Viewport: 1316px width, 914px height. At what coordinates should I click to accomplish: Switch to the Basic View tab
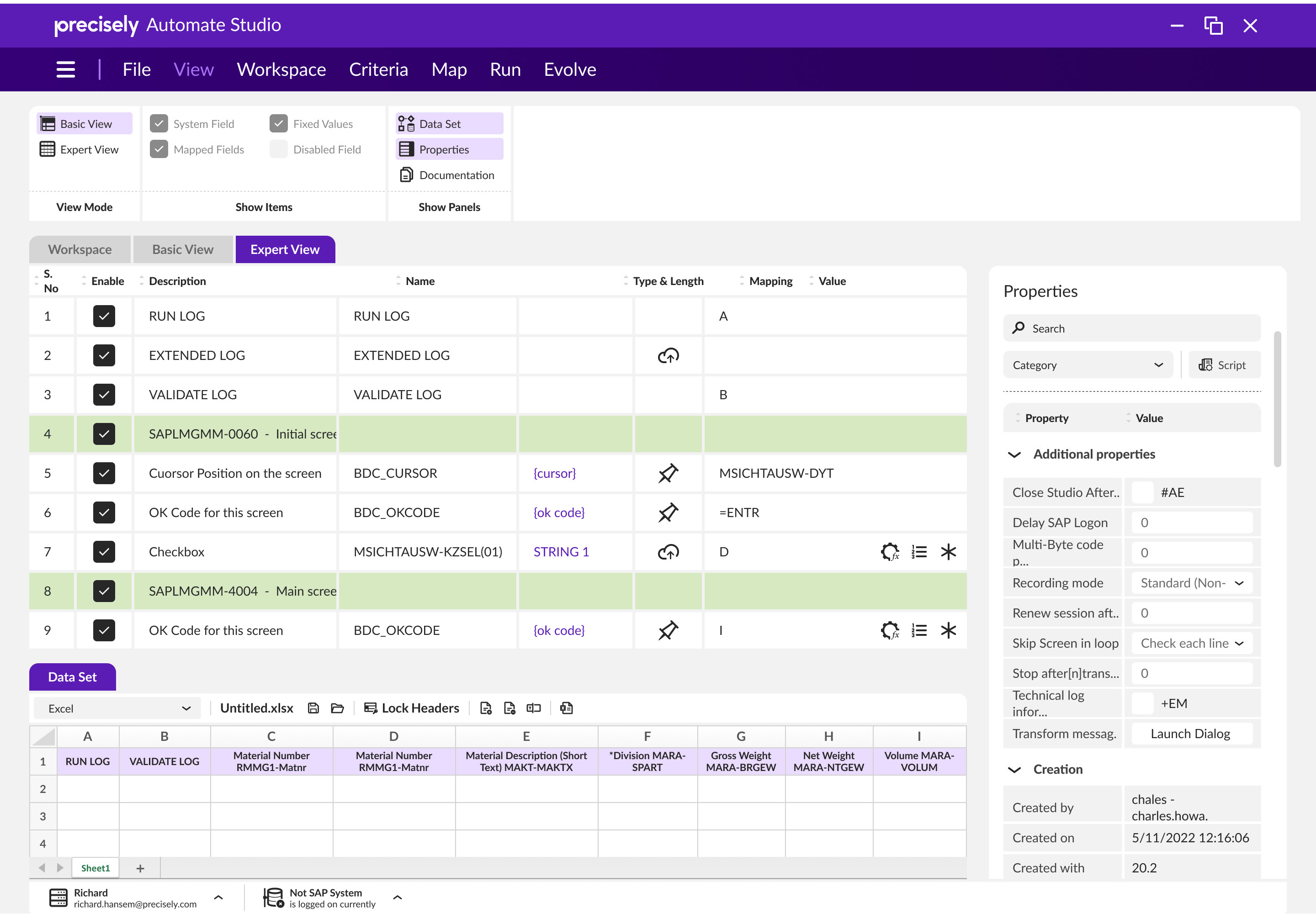(x=183, y=250)
